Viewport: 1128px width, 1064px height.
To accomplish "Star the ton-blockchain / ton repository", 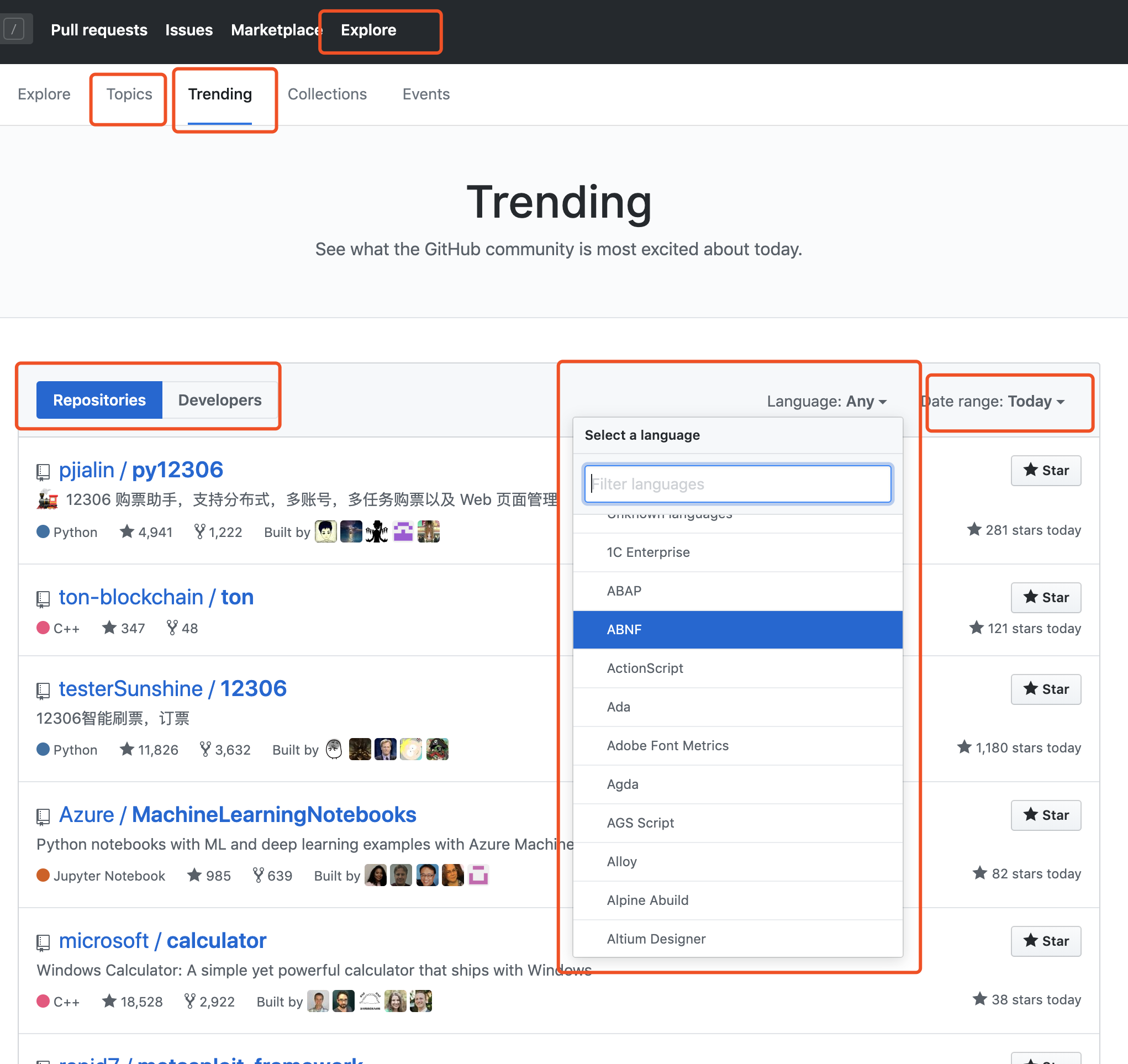I will point(1046,598).
